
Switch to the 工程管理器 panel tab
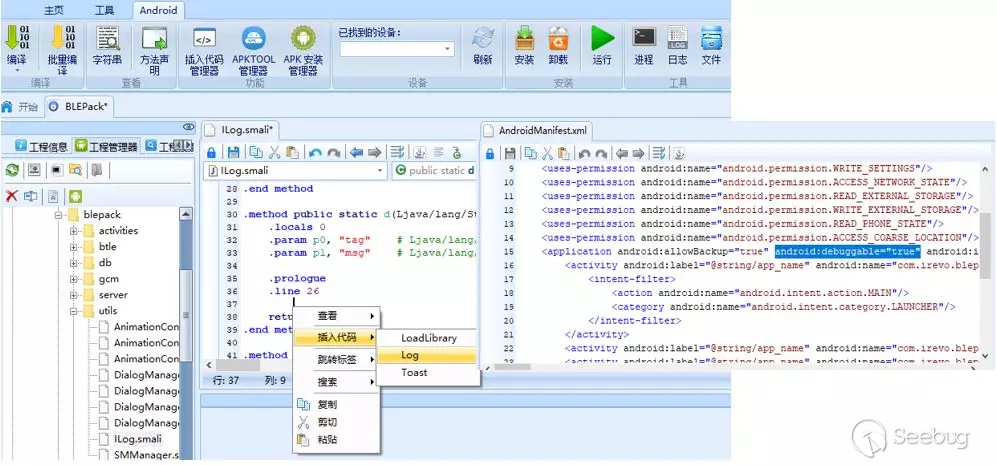106,146
